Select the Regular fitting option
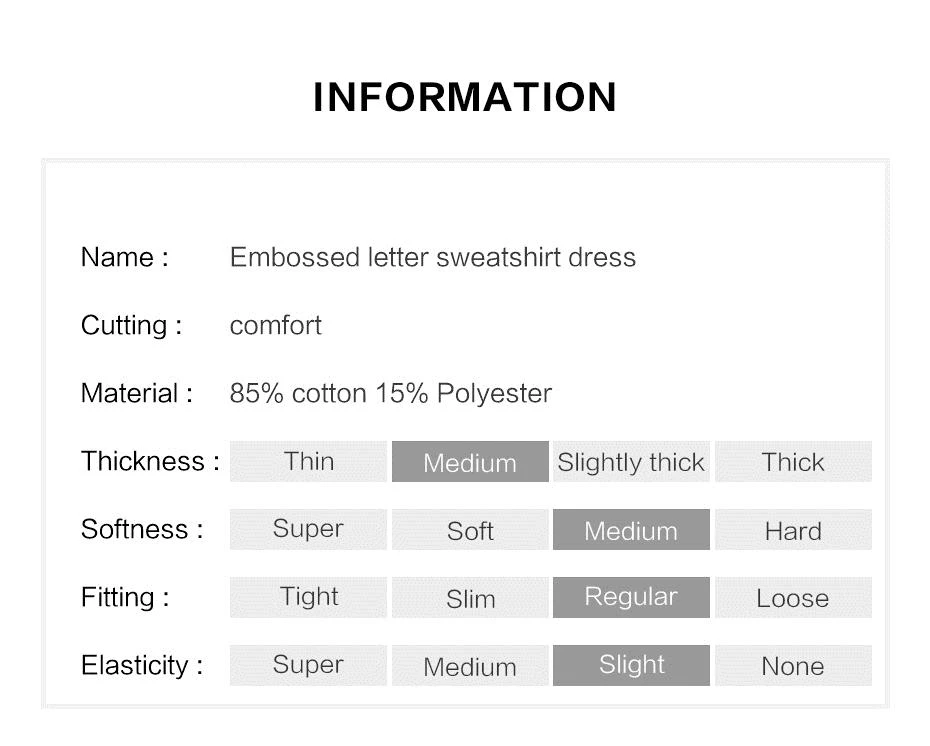Image resolution: width=930 pixels, height=746 pixels. (631, 597)
